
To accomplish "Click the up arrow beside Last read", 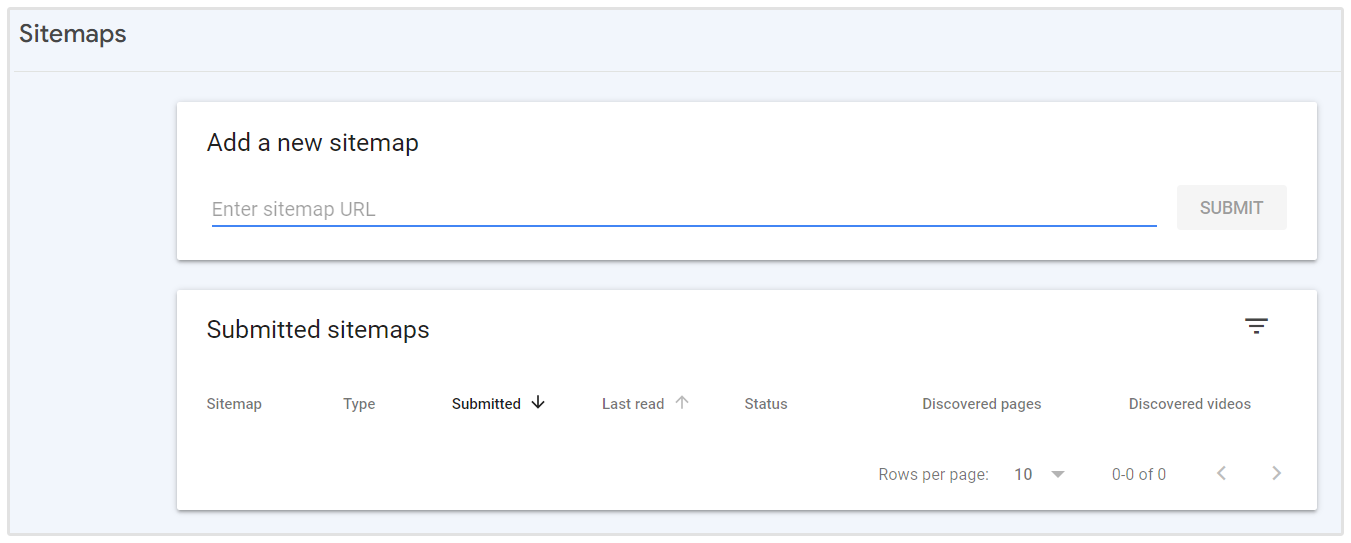I will click(682, 403).
